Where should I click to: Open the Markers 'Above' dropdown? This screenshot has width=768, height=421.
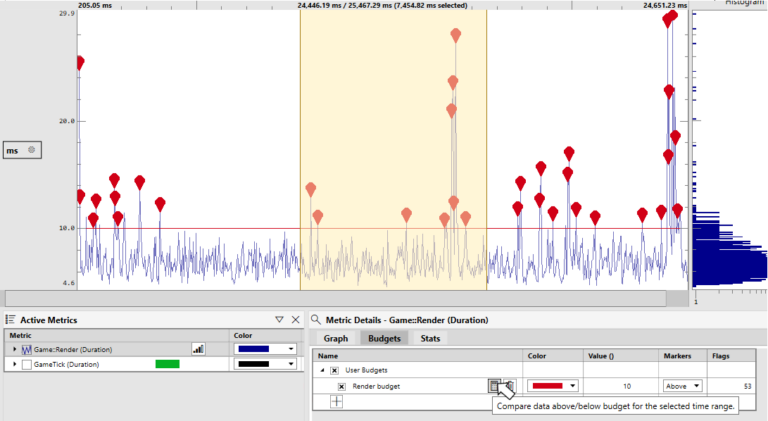point(682,386)
